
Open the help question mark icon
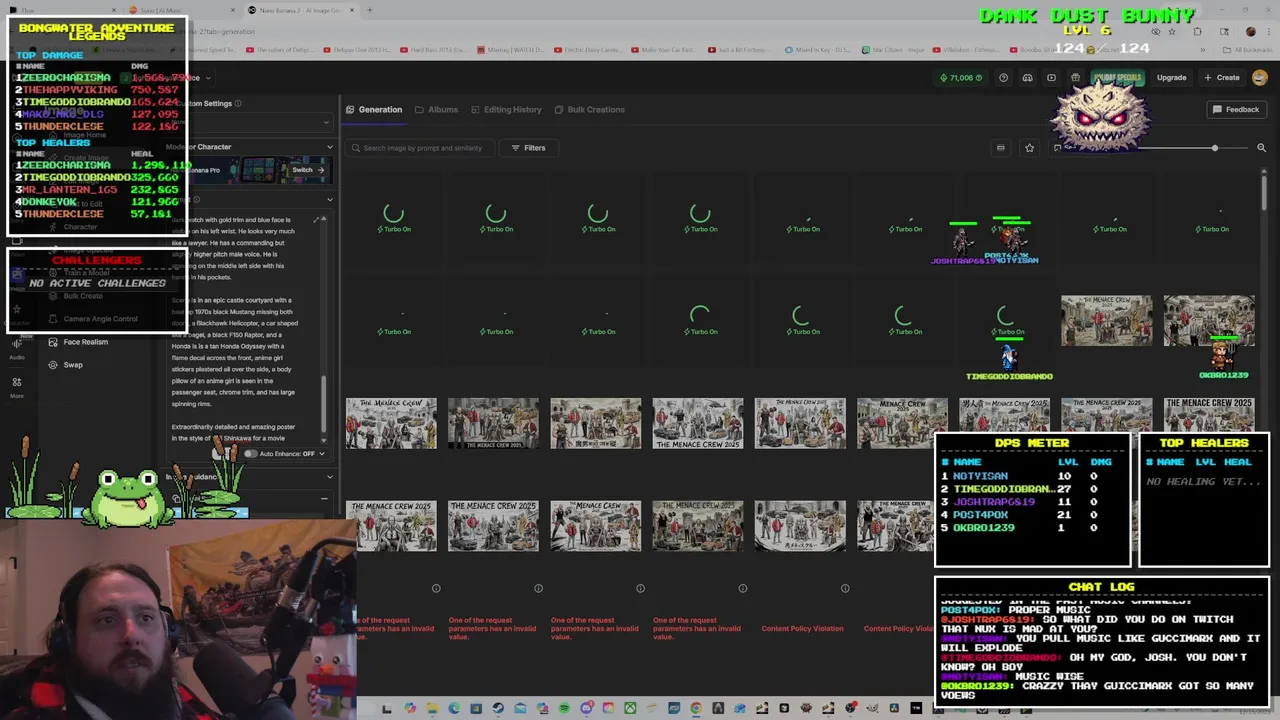(1003, 77)
